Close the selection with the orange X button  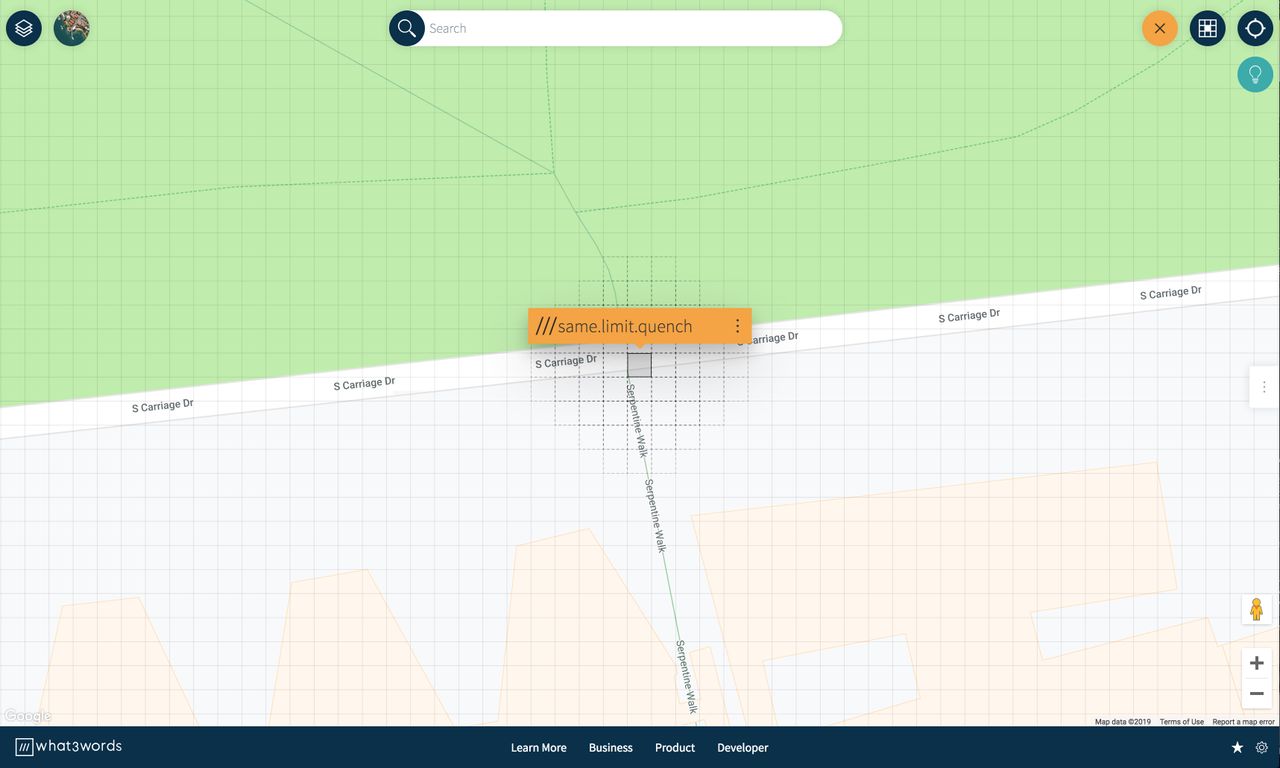pyautogui.click(x=1160, y=28)
